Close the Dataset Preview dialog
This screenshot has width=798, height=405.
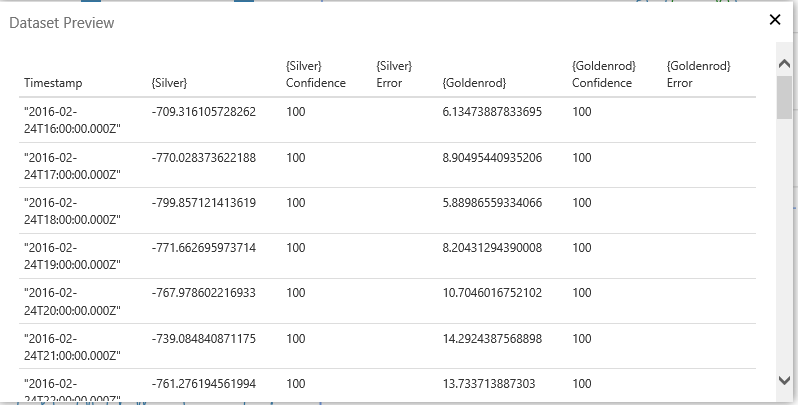(x=774, y=20)
